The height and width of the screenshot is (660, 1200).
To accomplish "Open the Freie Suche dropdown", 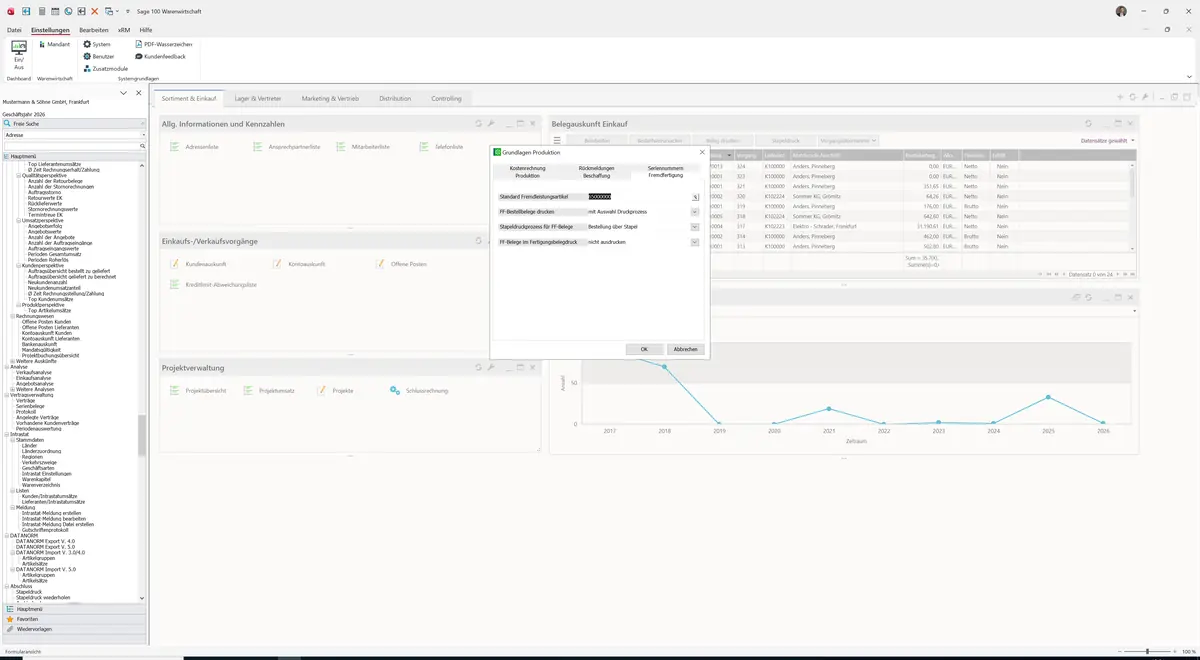I will tap(142, 123).
